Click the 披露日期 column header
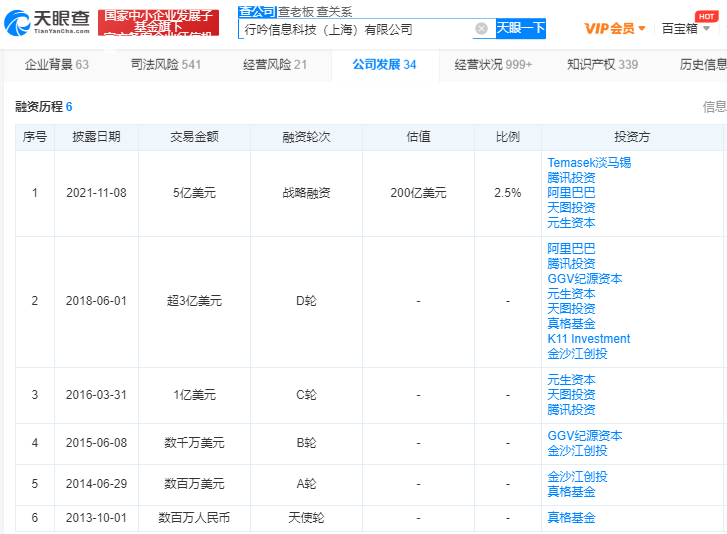The height and width of the screenshot is (534, 727). pos(96,137)
